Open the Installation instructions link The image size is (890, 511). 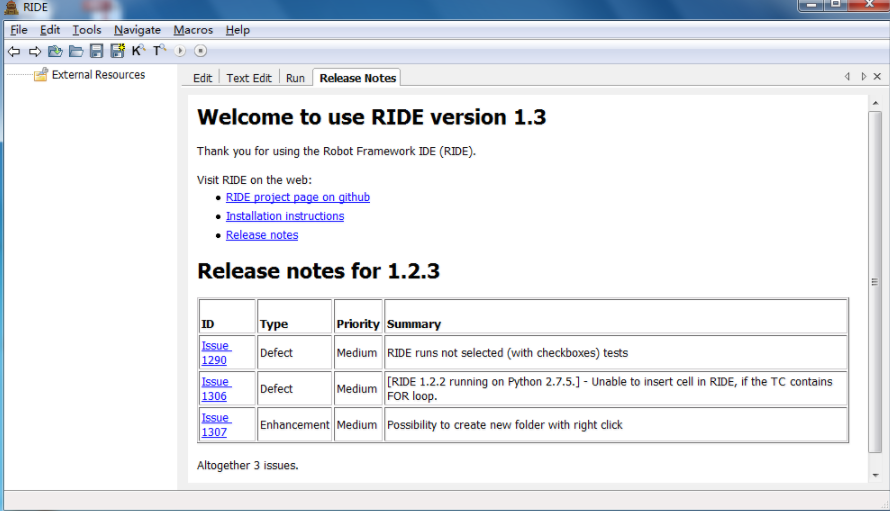coord(285,216)
